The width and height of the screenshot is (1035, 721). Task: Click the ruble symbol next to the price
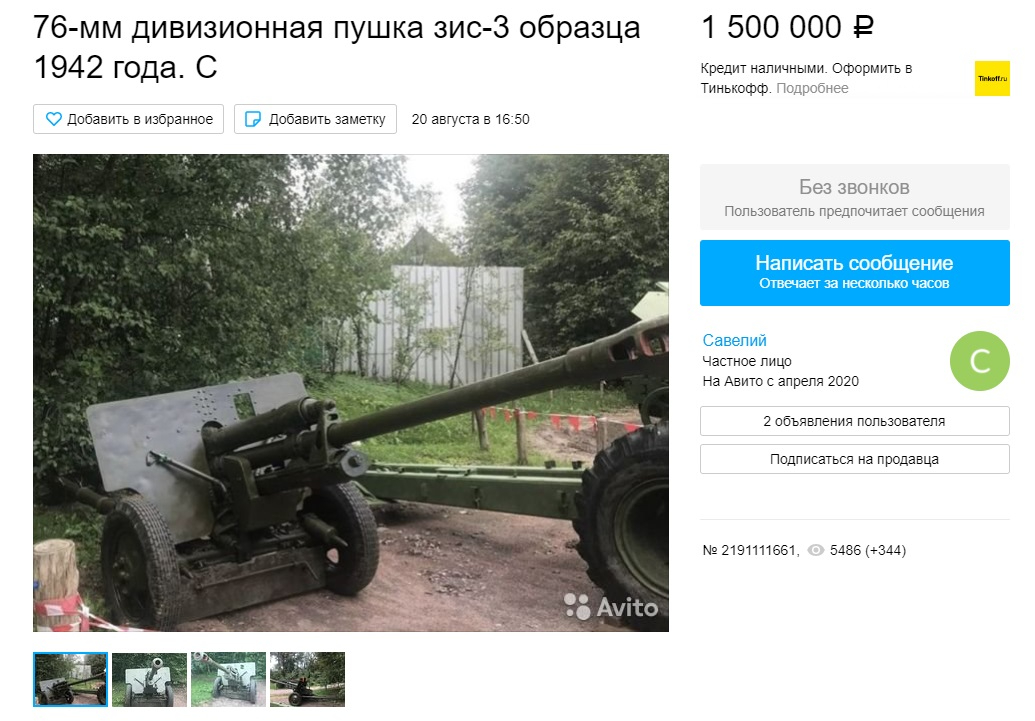[x=863, y=28]
